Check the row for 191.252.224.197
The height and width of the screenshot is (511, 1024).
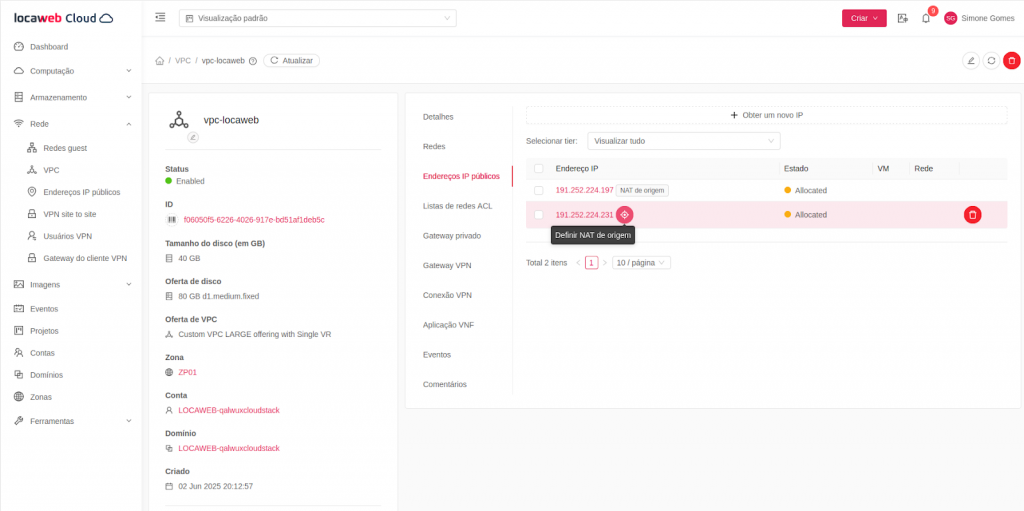click(x=539, y=190)
